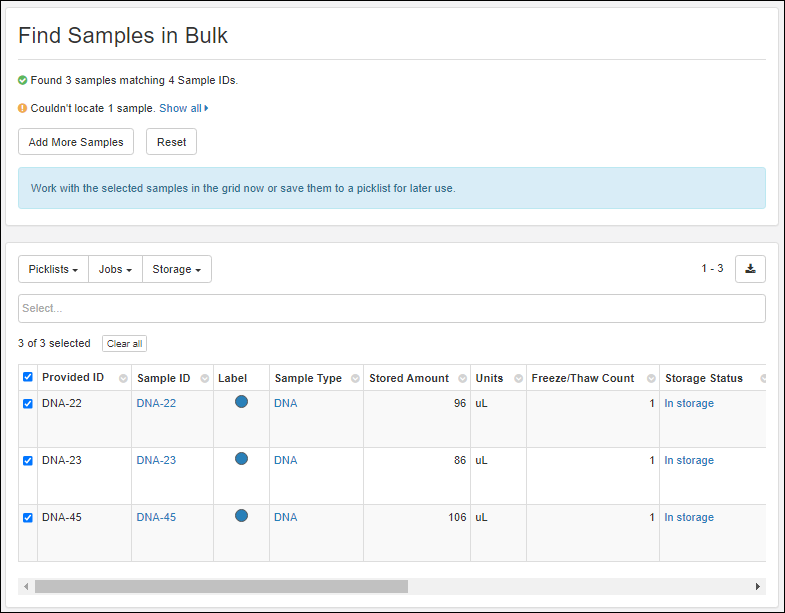Image resolution: width=785 pixels, height=613 pixels.
Task: Deselect the DNA-45 row checkbox
Action: click(x=28, y=518)
